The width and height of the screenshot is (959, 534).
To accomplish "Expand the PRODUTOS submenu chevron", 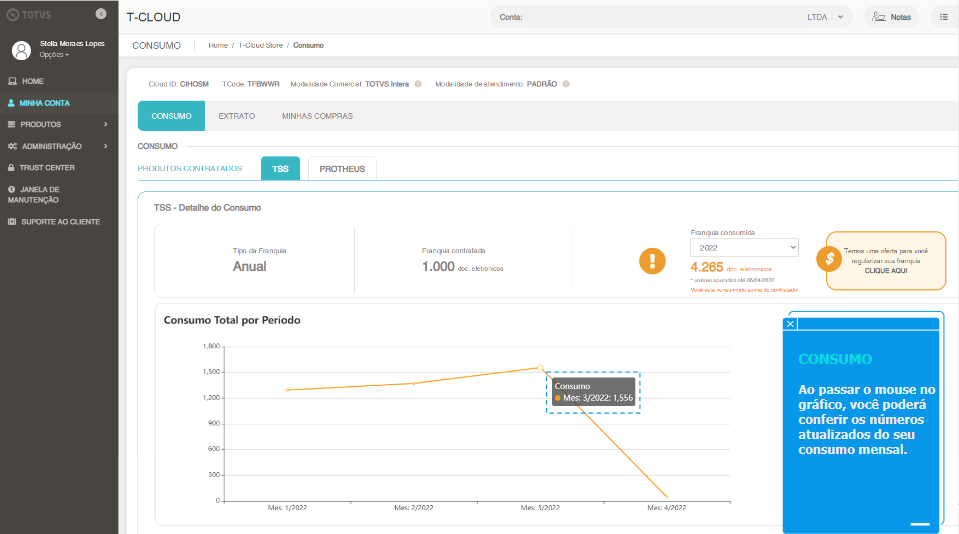I will click(x=106, y=124).
